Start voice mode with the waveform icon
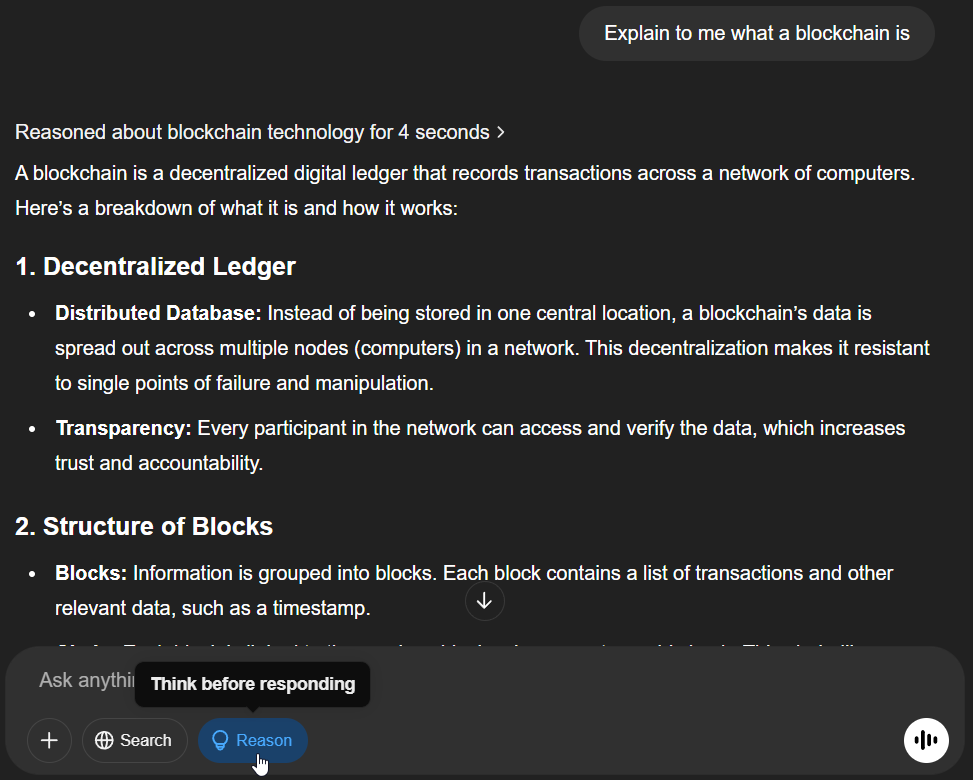The height and width of the screenshot is (780, 973). pos(926,740)
